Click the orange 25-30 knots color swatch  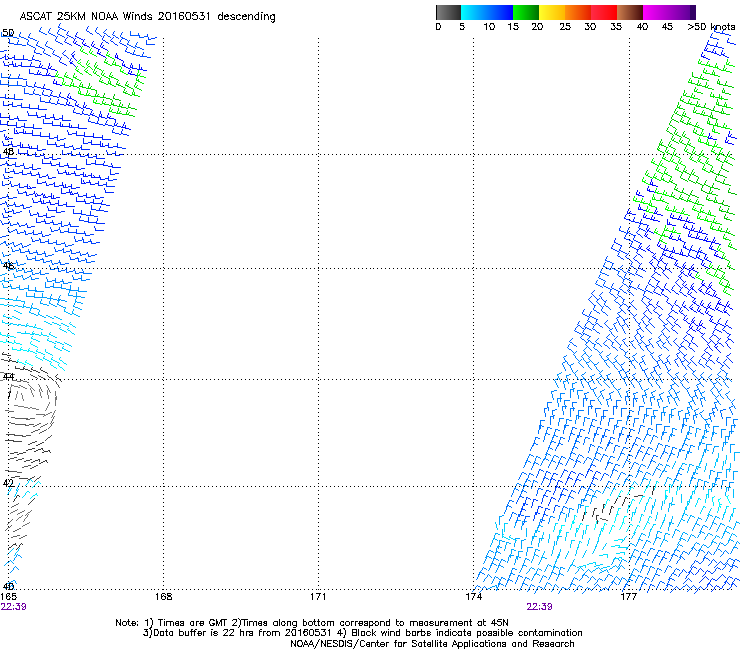(578, 12)
